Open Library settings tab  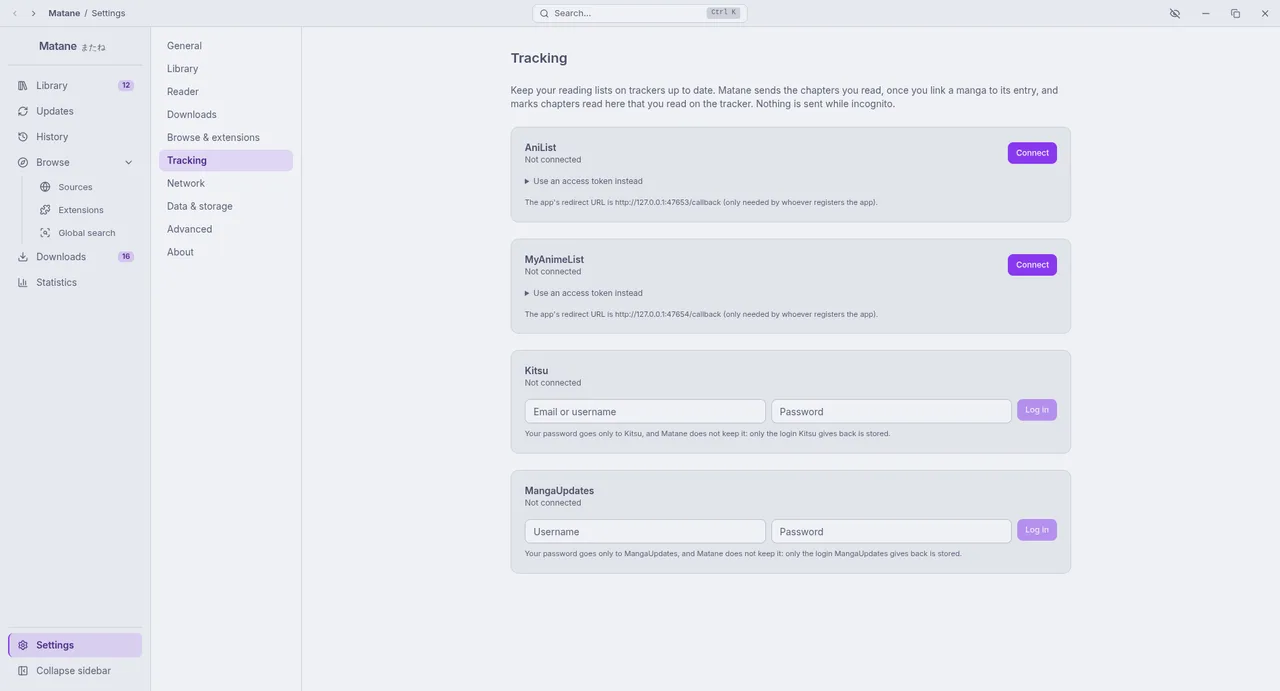(226, 69)
